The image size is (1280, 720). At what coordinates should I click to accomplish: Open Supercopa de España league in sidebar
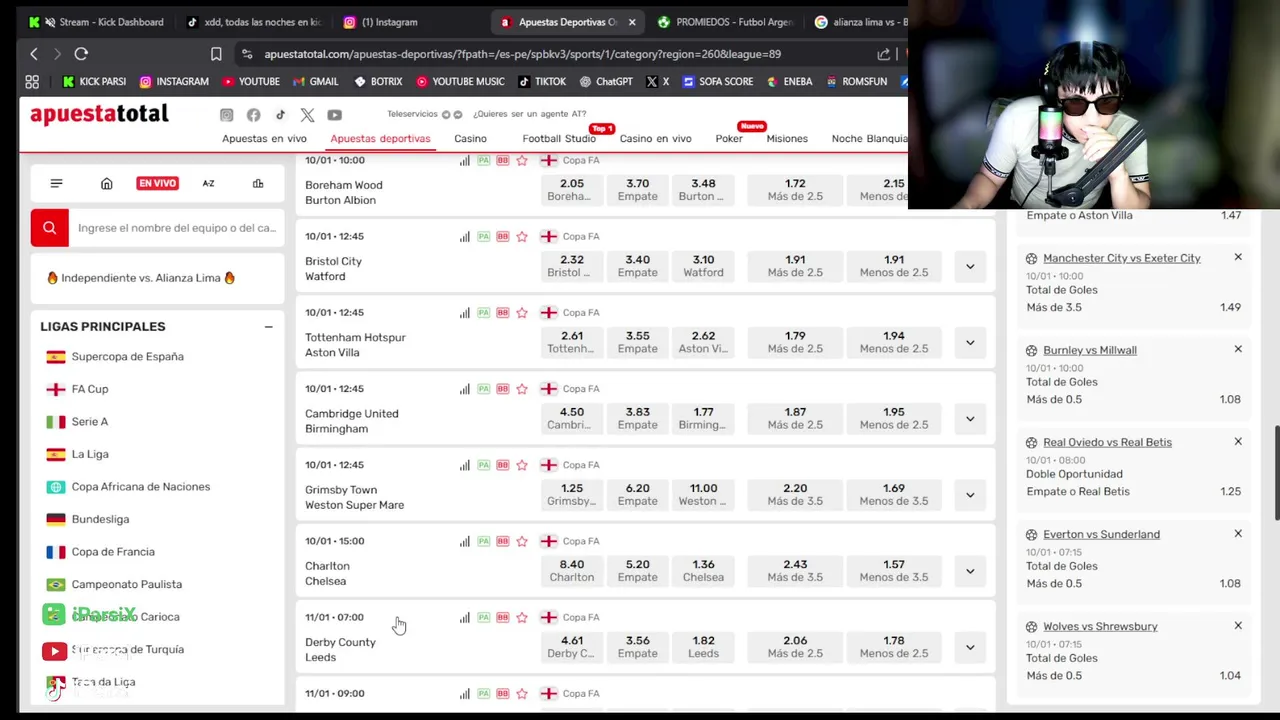[x=127, y=357]
